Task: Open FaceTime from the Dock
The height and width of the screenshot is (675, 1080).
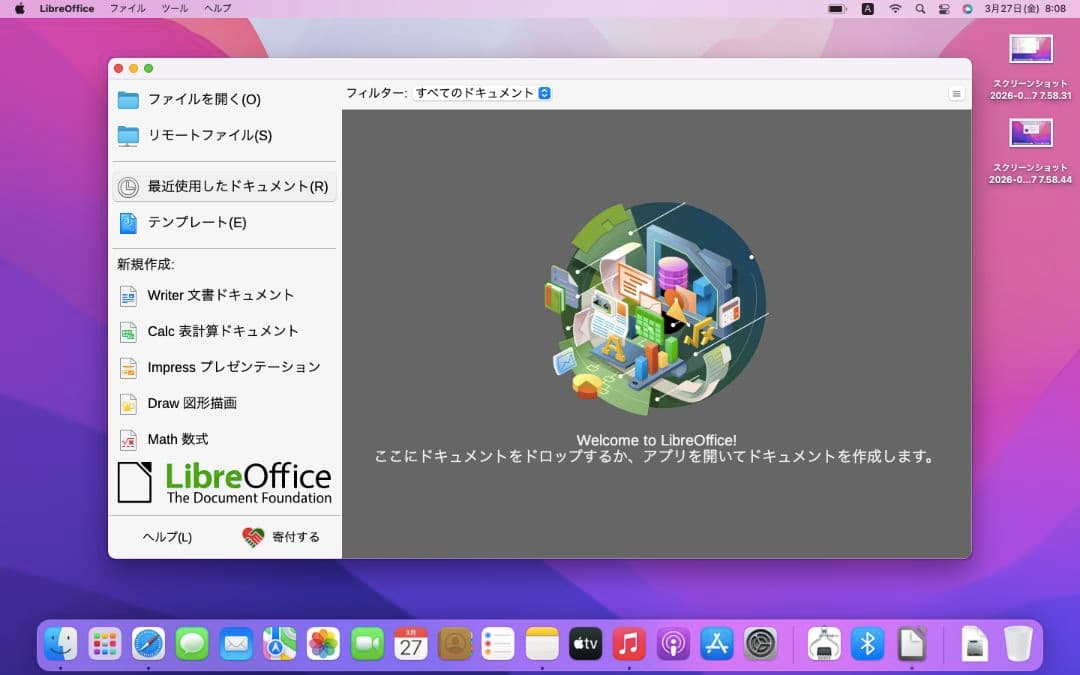Action: (x=367, y=644)
